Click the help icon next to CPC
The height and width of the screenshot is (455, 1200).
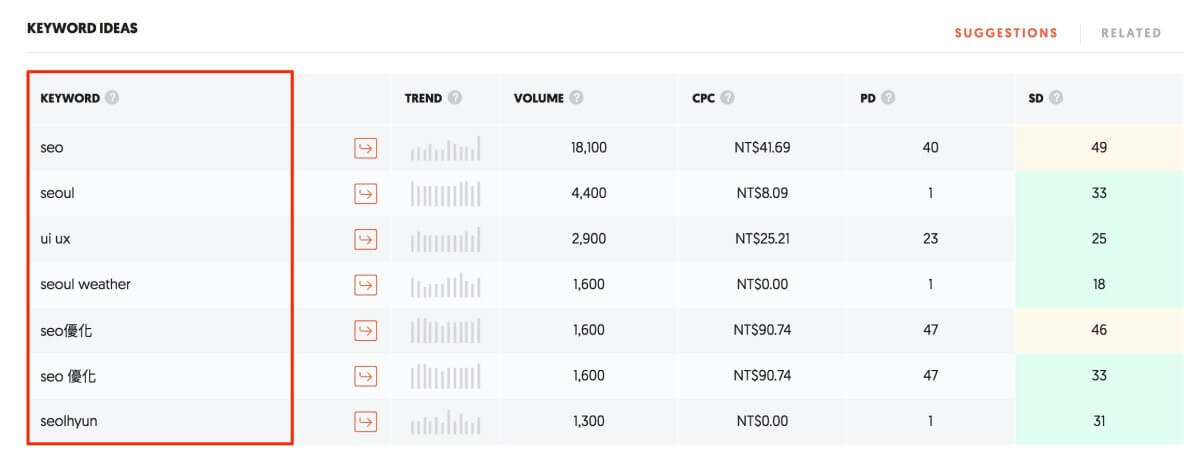[x=727, y=98]
